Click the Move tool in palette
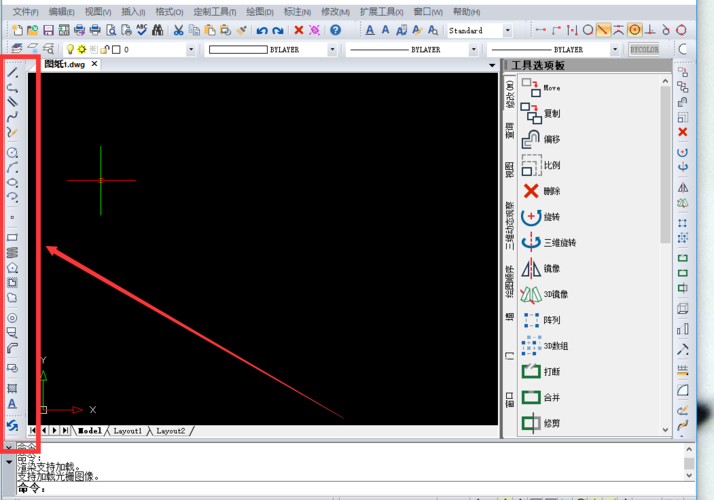 (x=541, y=87)
